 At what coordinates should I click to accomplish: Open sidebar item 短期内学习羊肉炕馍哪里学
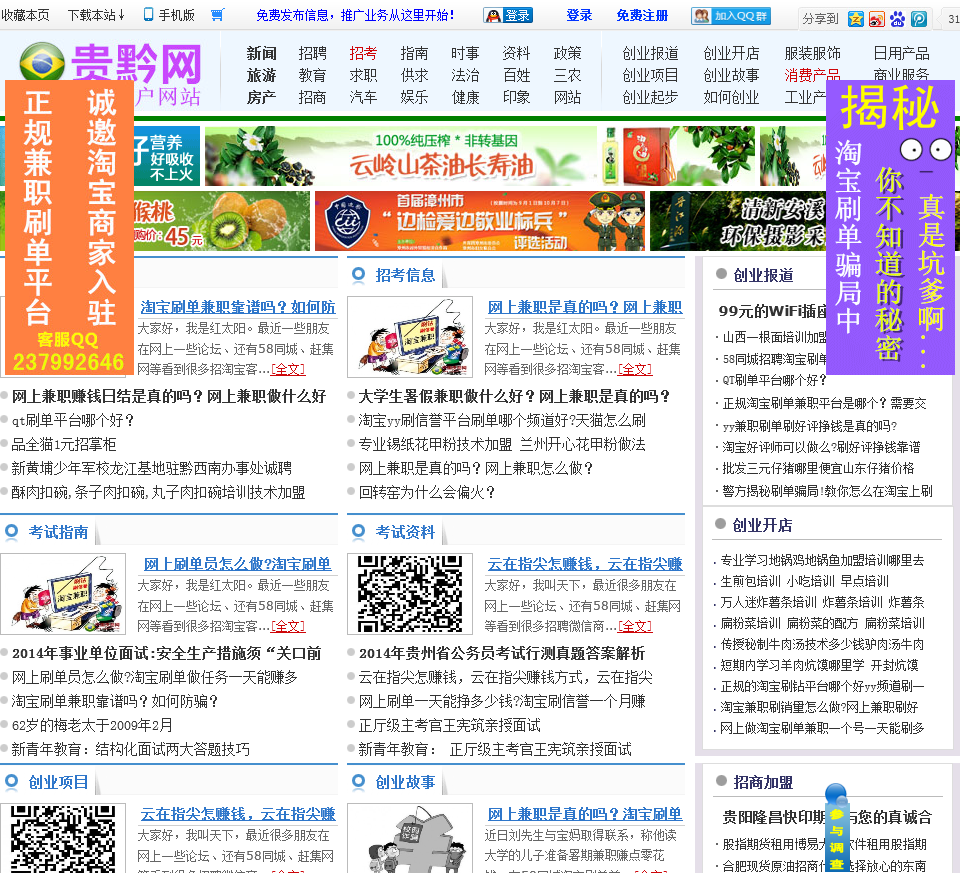pyautogui.click(x=817, y=665)
